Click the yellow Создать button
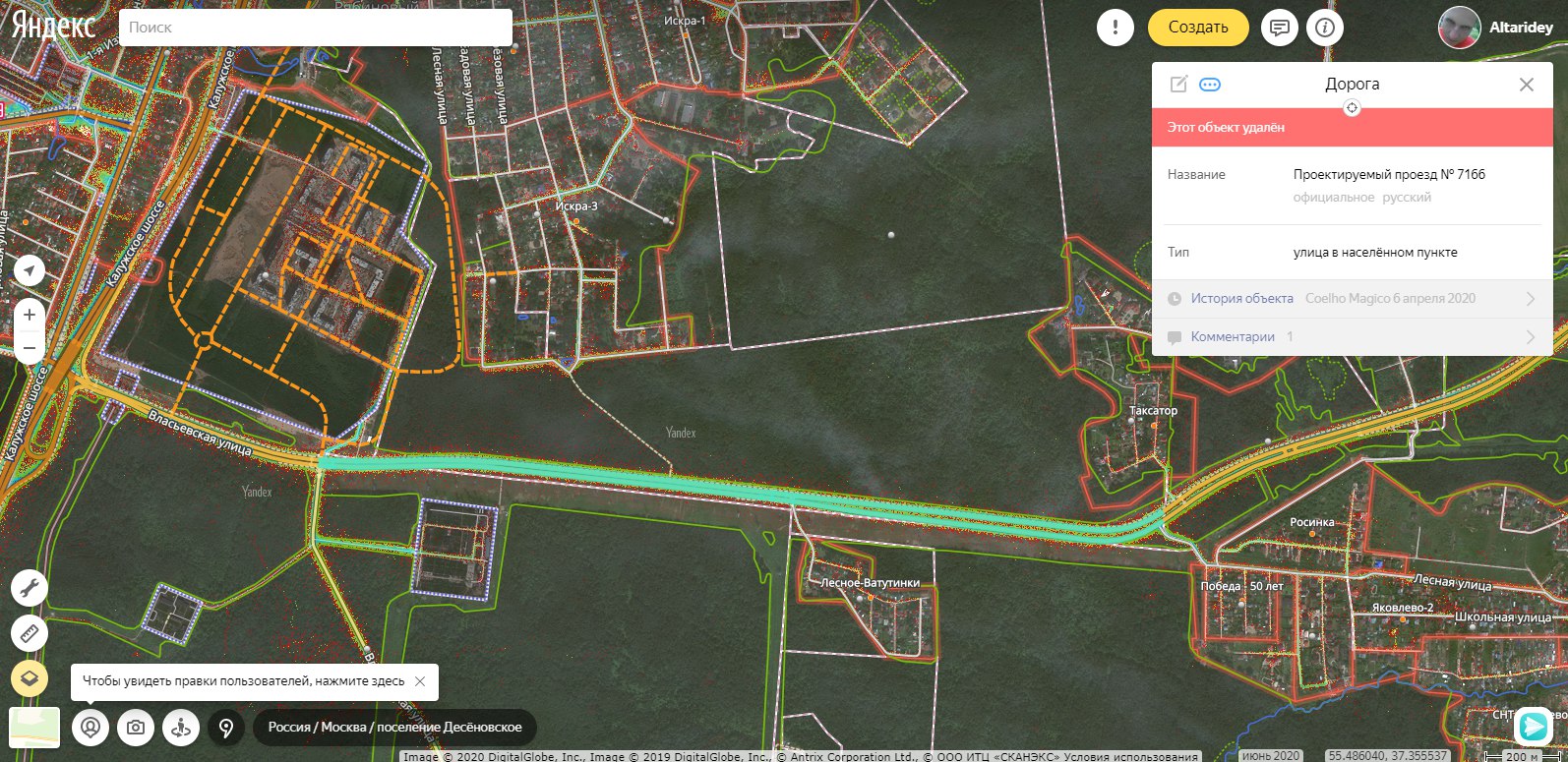Screen dimensions: 1568x762 coord(1198,28)
